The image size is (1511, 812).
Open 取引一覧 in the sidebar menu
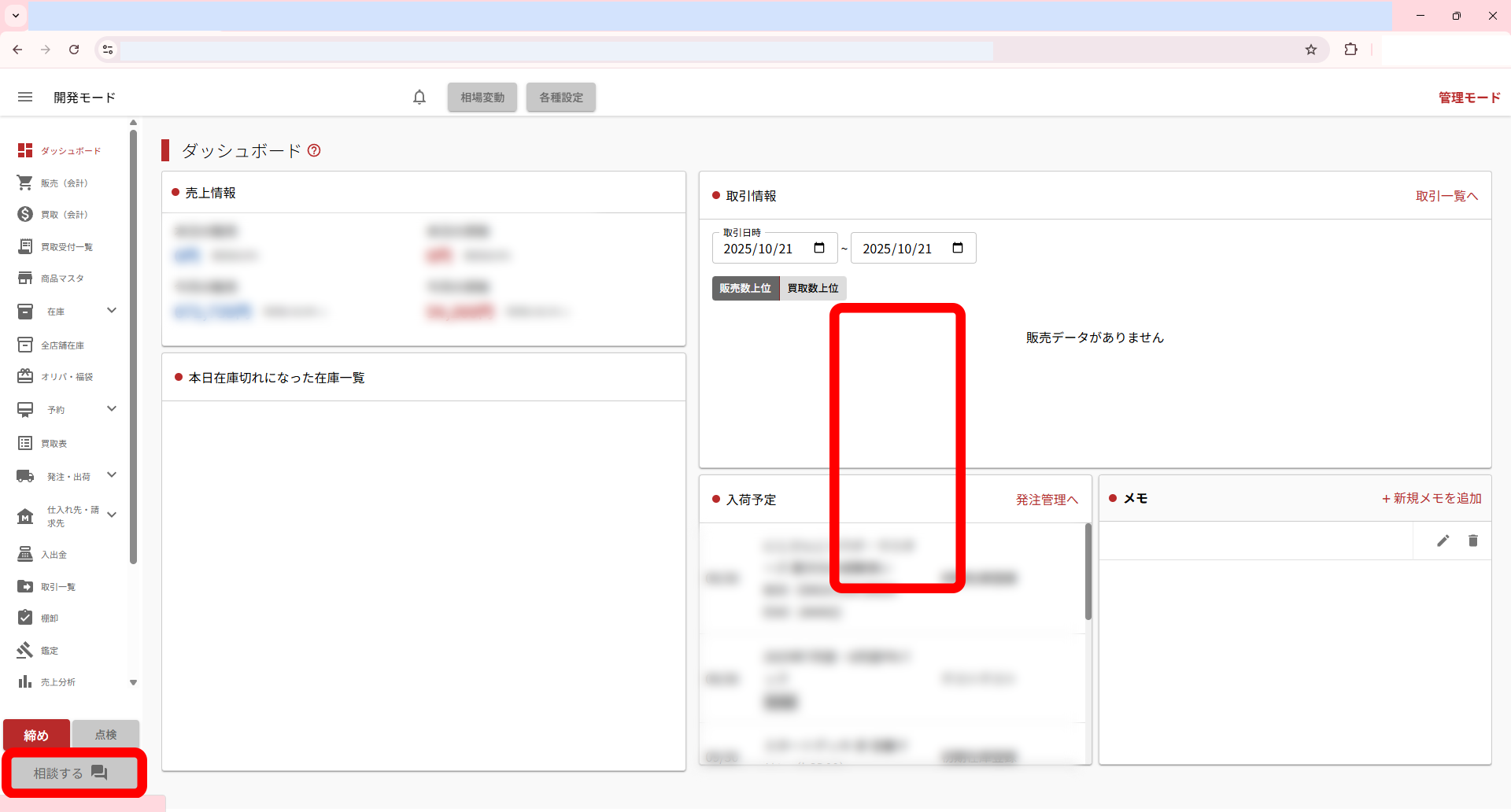[x=58, y=587]
